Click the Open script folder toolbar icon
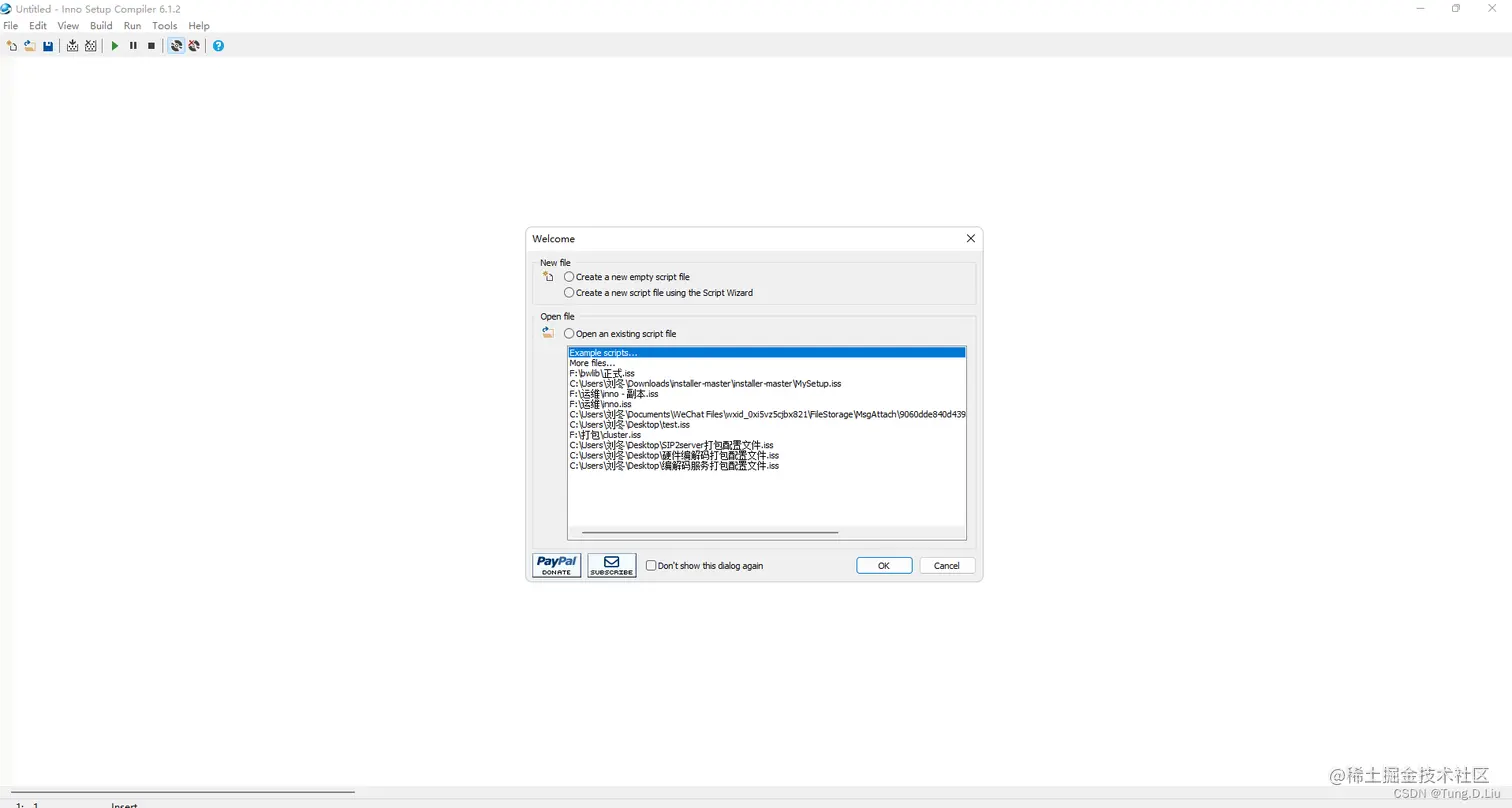Screen dimensions: 1512x808 pyautogui.click(x=30, y=46)
